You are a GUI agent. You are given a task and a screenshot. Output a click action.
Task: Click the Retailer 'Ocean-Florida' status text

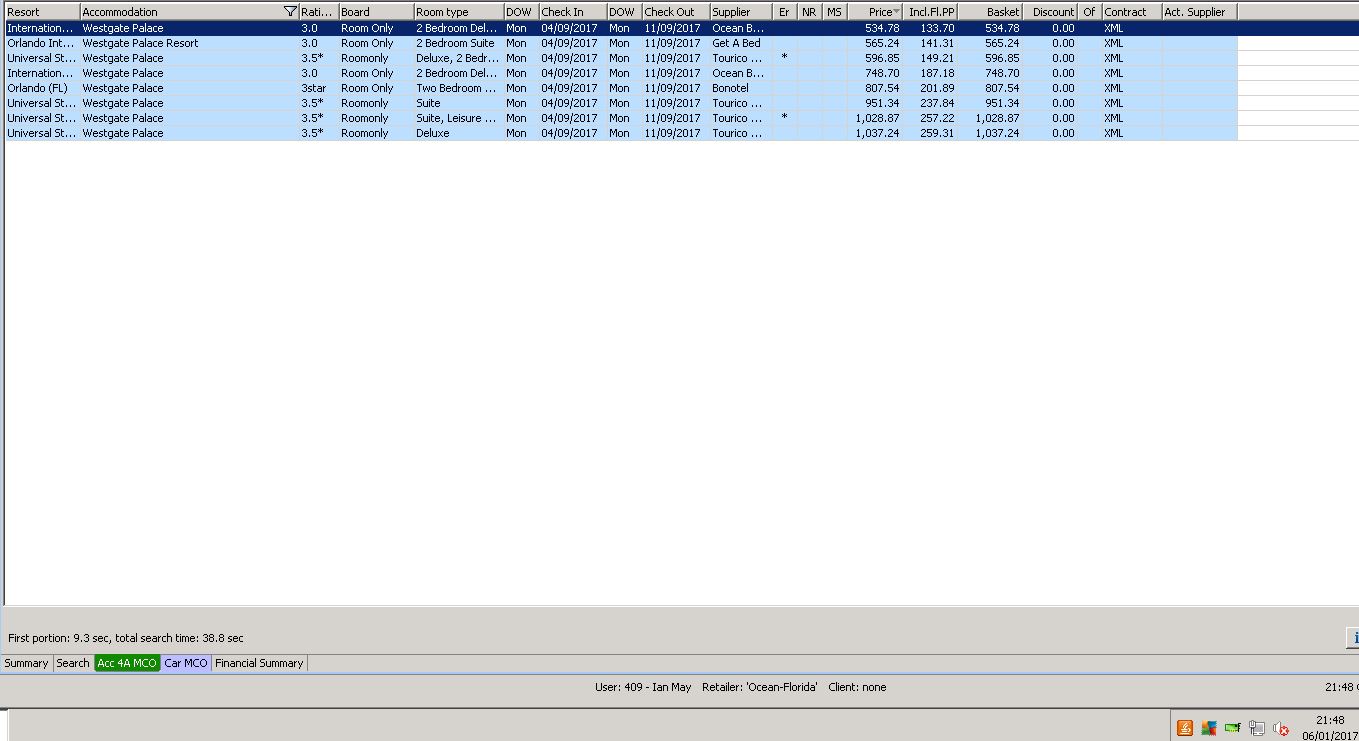click(760, 687)
